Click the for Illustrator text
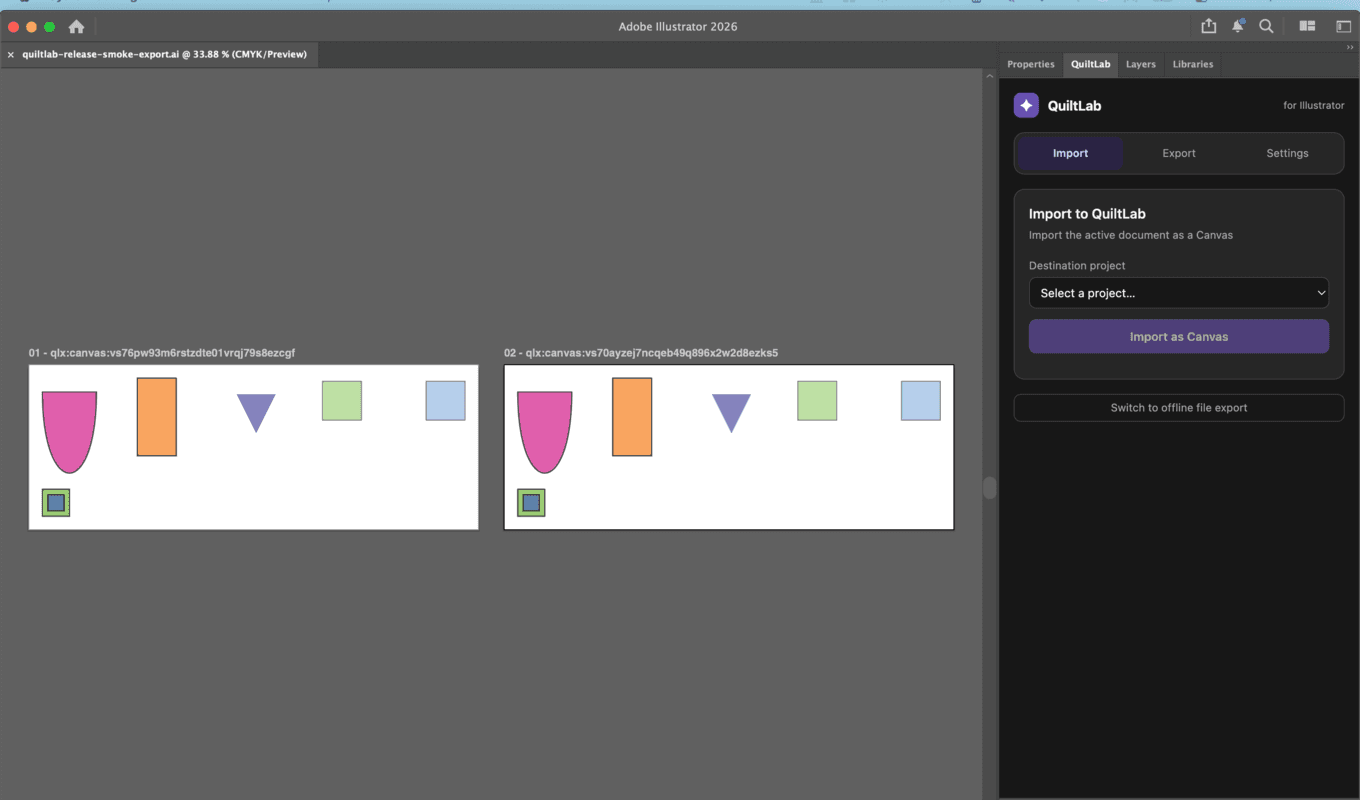 click(1314, 106)
